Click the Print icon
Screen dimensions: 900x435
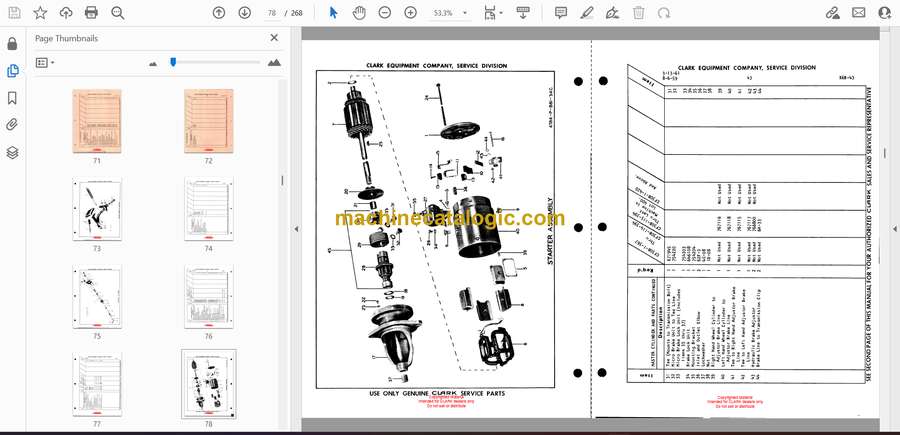point(91,13)
